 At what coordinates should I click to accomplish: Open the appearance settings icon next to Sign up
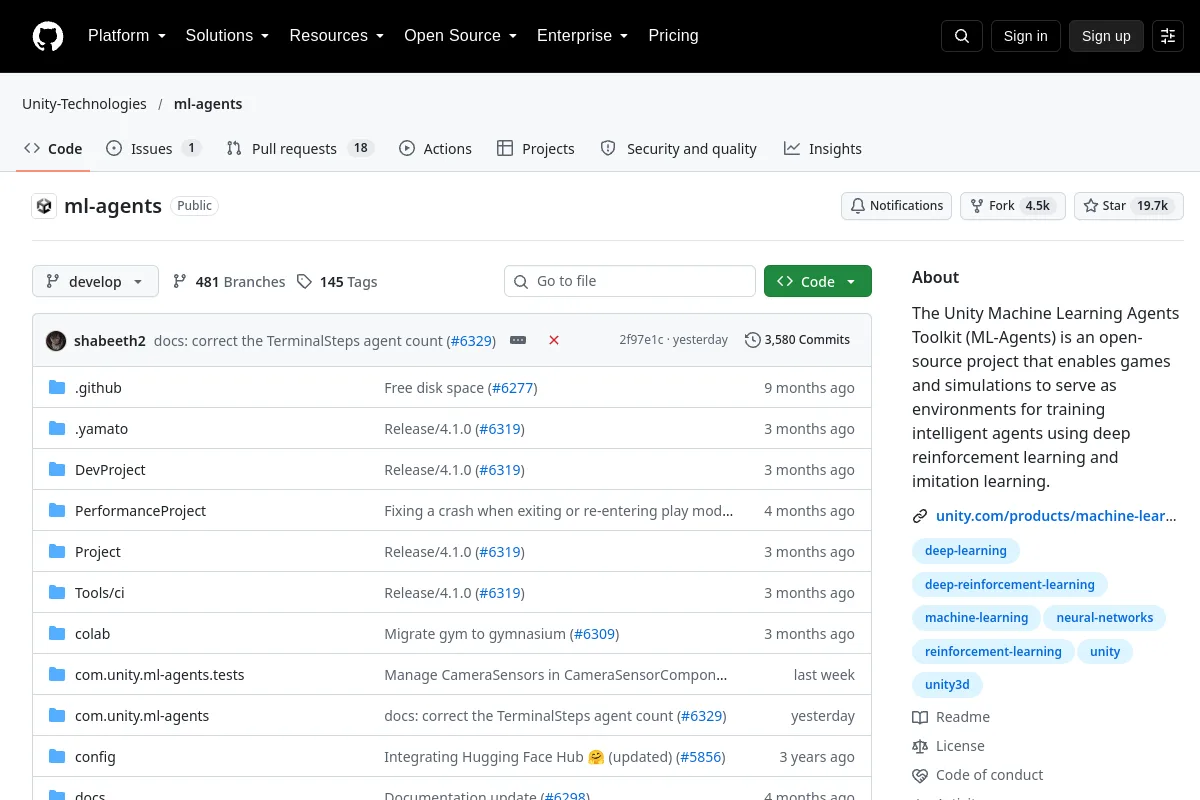point(1168,36)
